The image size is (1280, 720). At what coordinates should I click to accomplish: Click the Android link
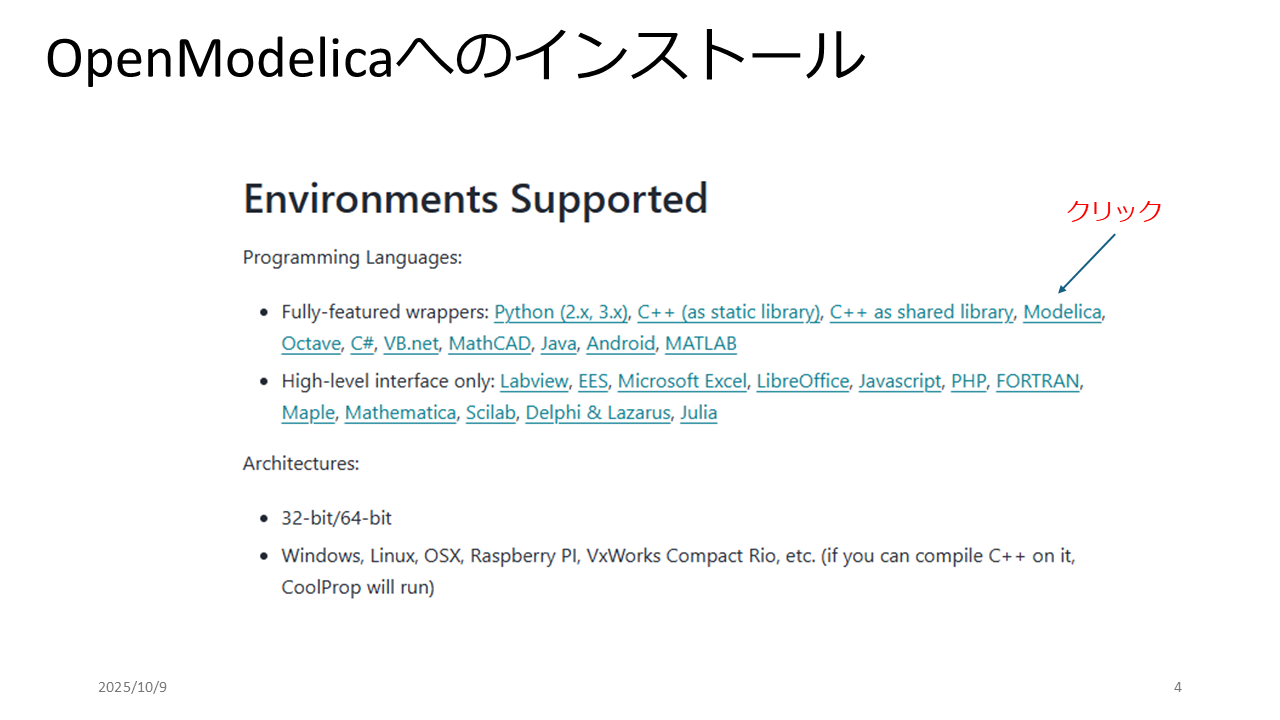pos(620,344)
